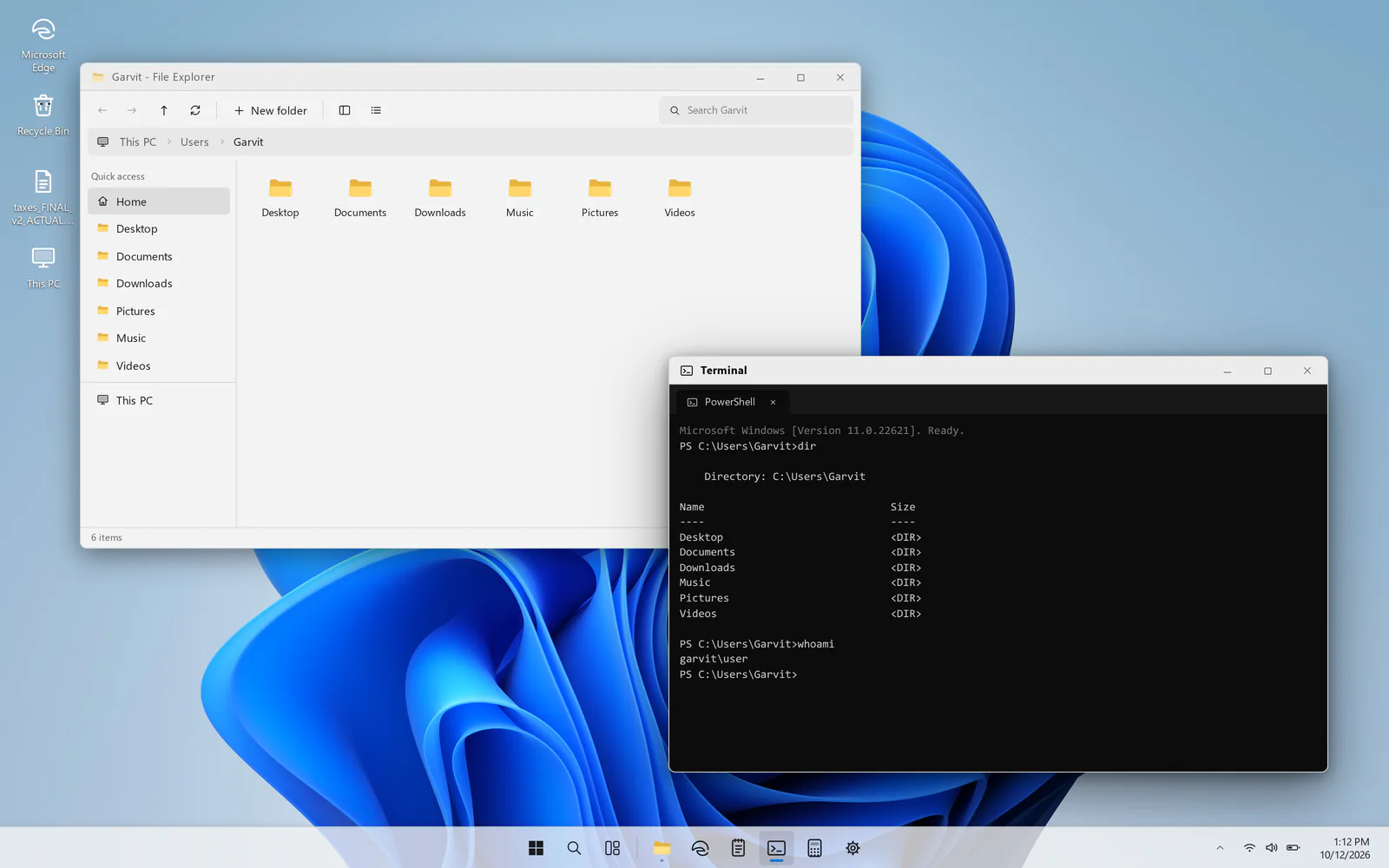Viewport: 1389px width, 868px height.
Task: Open Home in Quick access sidebar
Action: (x=159, y=201)
